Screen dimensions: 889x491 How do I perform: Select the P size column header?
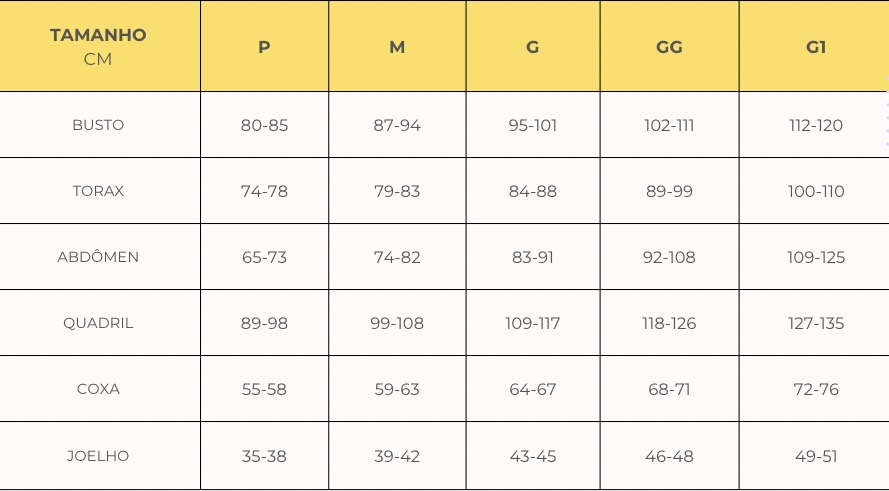(264, 46)
